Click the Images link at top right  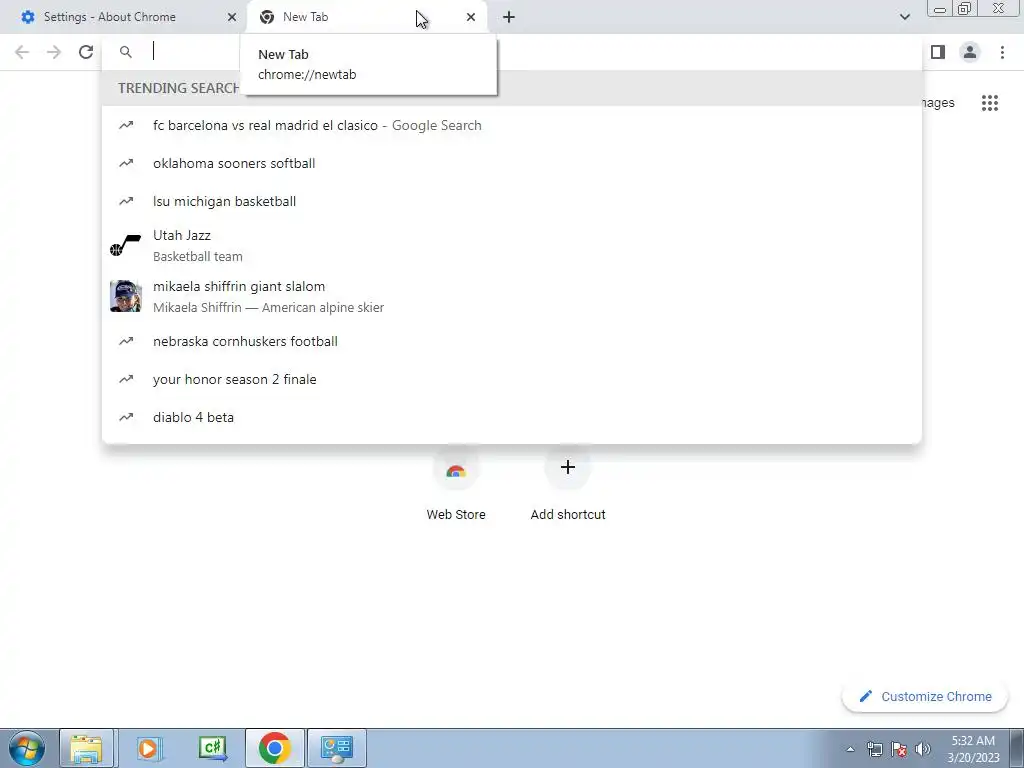click(x=938, y=103)
